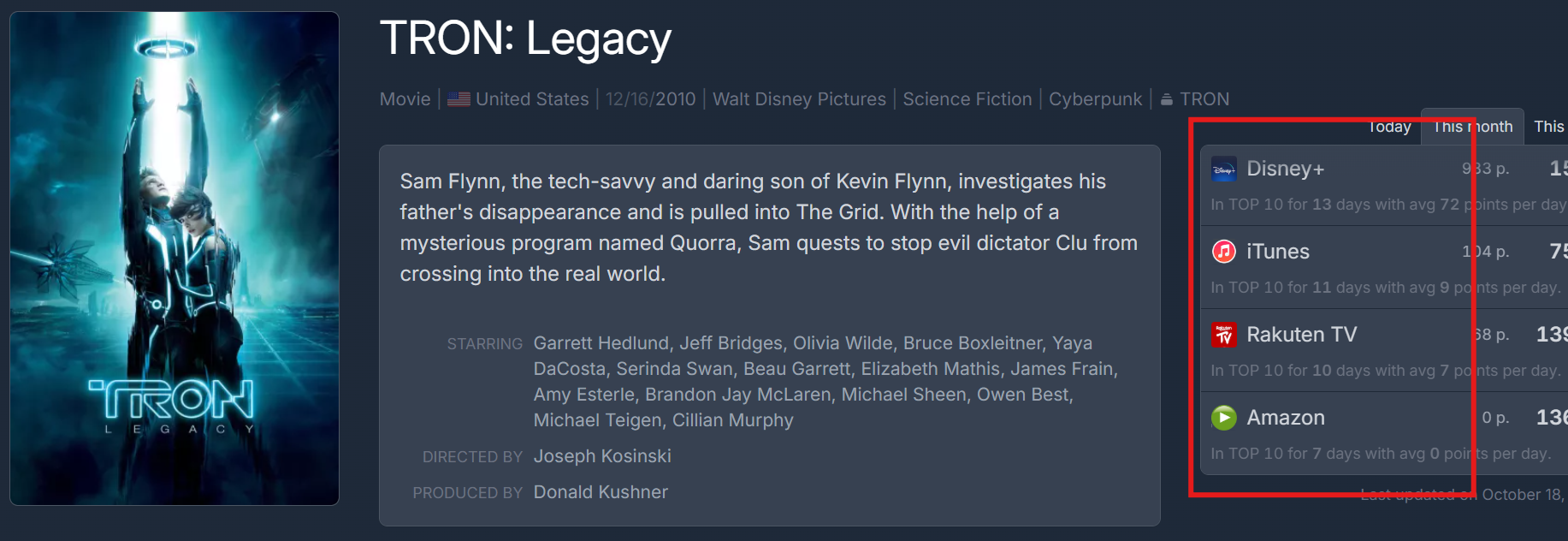Switch to the Today tab

(x=1389, y=127)
